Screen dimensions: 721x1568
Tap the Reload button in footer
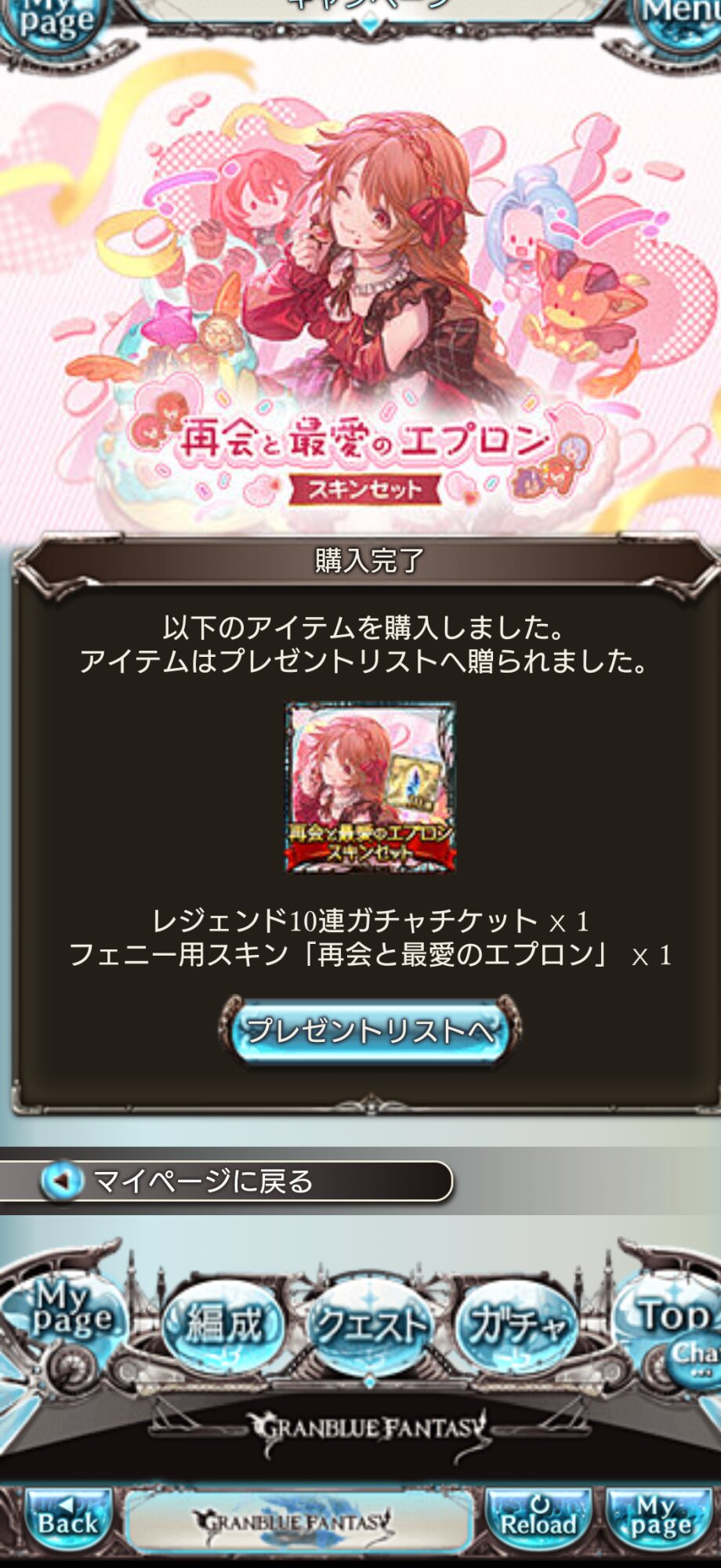coord(539,1521)
